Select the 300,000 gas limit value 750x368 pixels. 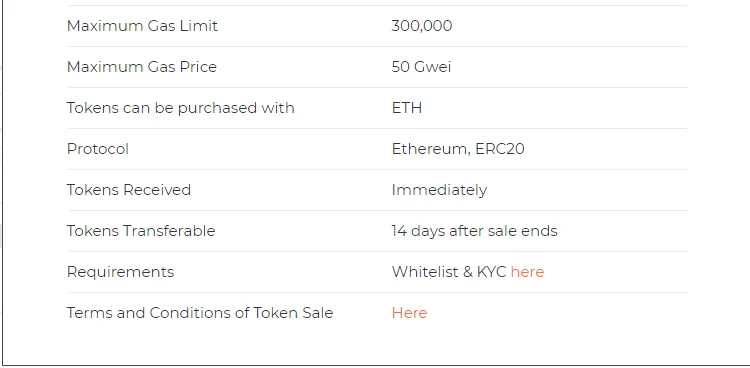pyautogui.click(x=421, y=26)
